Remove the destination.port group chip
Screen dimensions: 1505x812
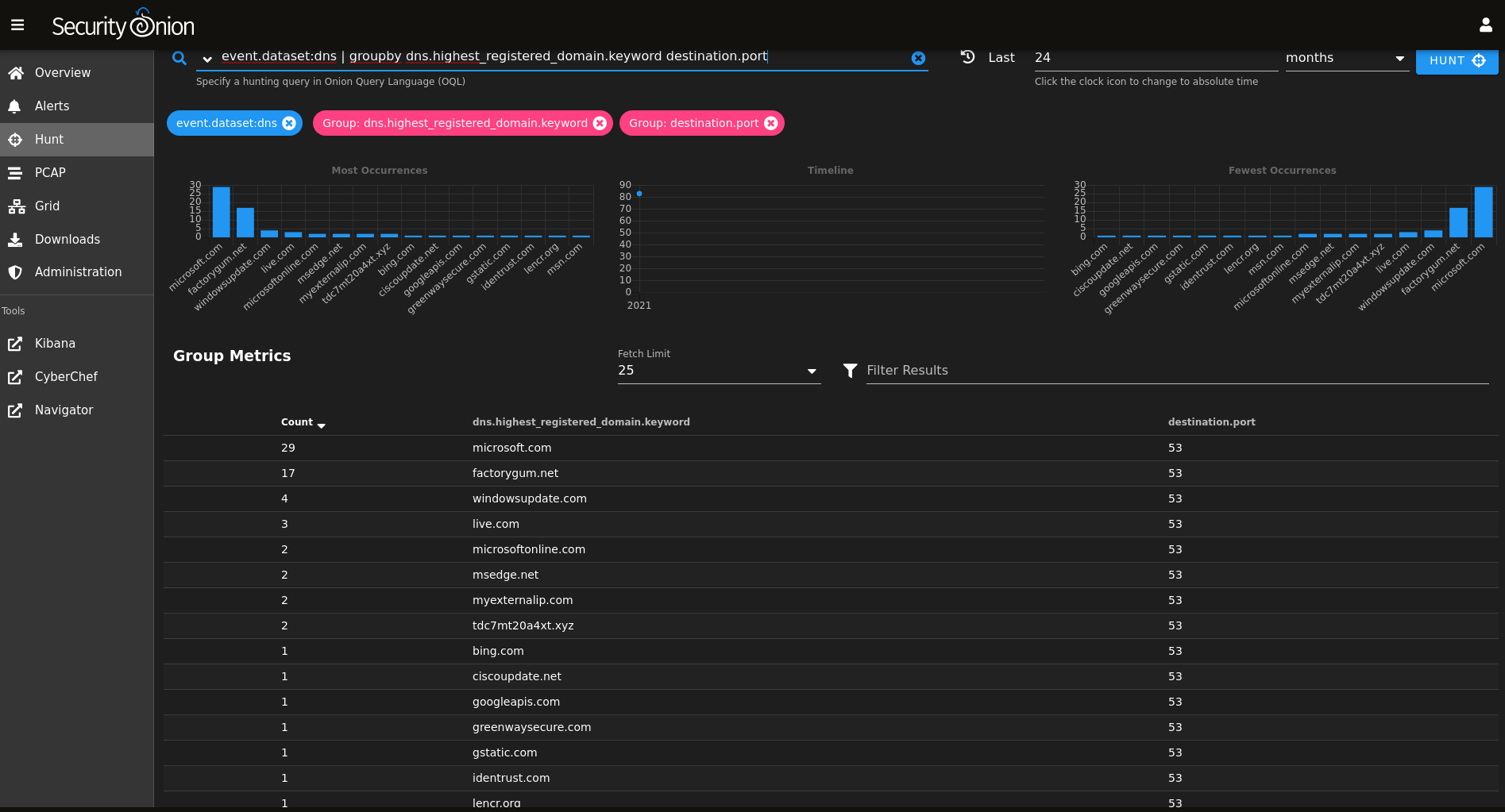point(770,123)
